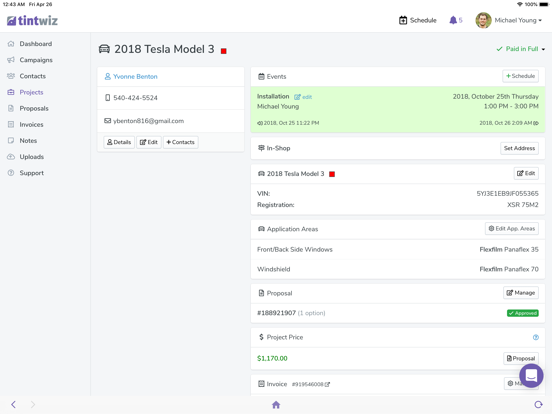
Task: Open Support in the sidebar
Action: click(x=32, y=173)
